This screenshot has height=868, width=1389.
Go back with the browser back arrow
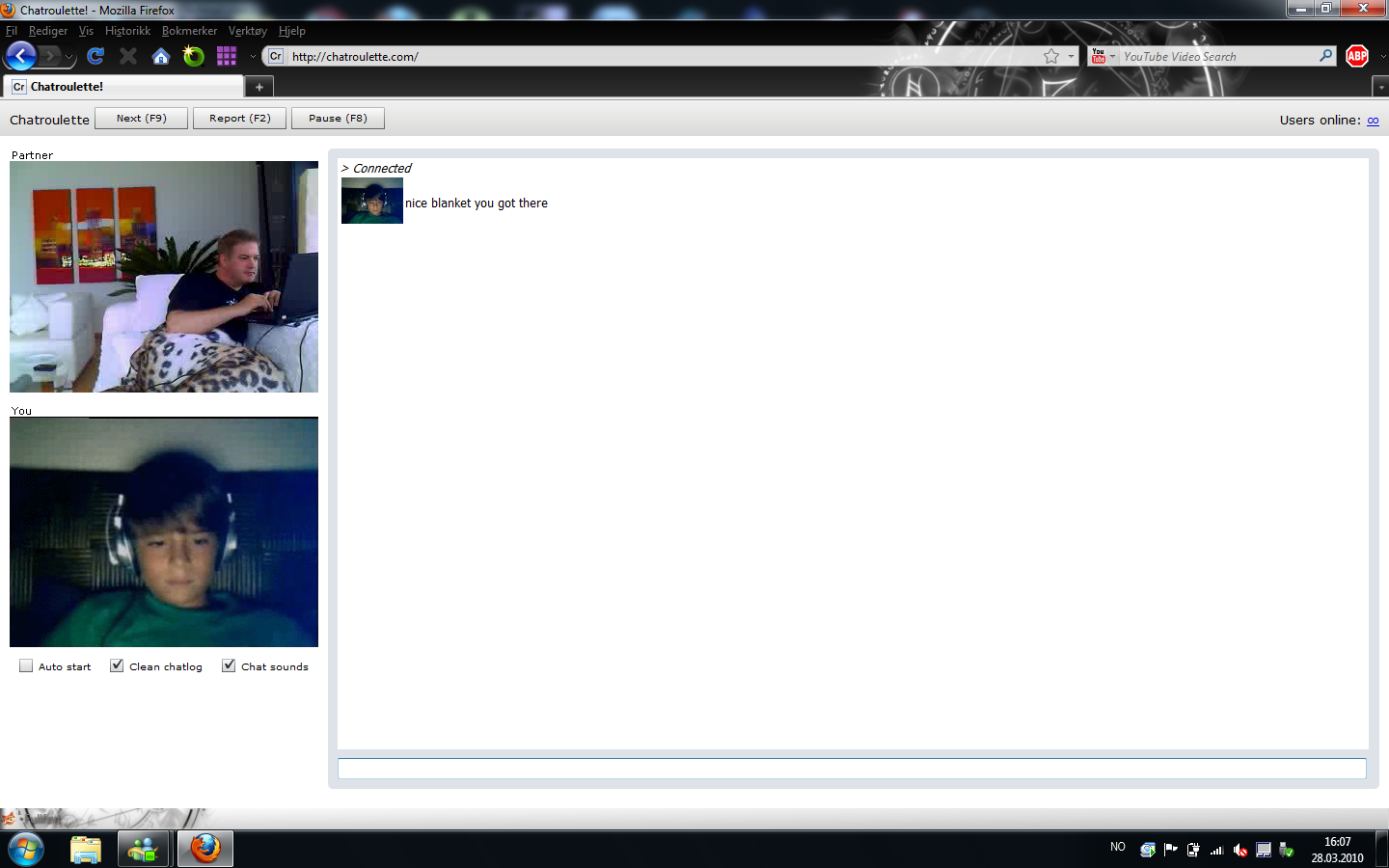point(20,56)
